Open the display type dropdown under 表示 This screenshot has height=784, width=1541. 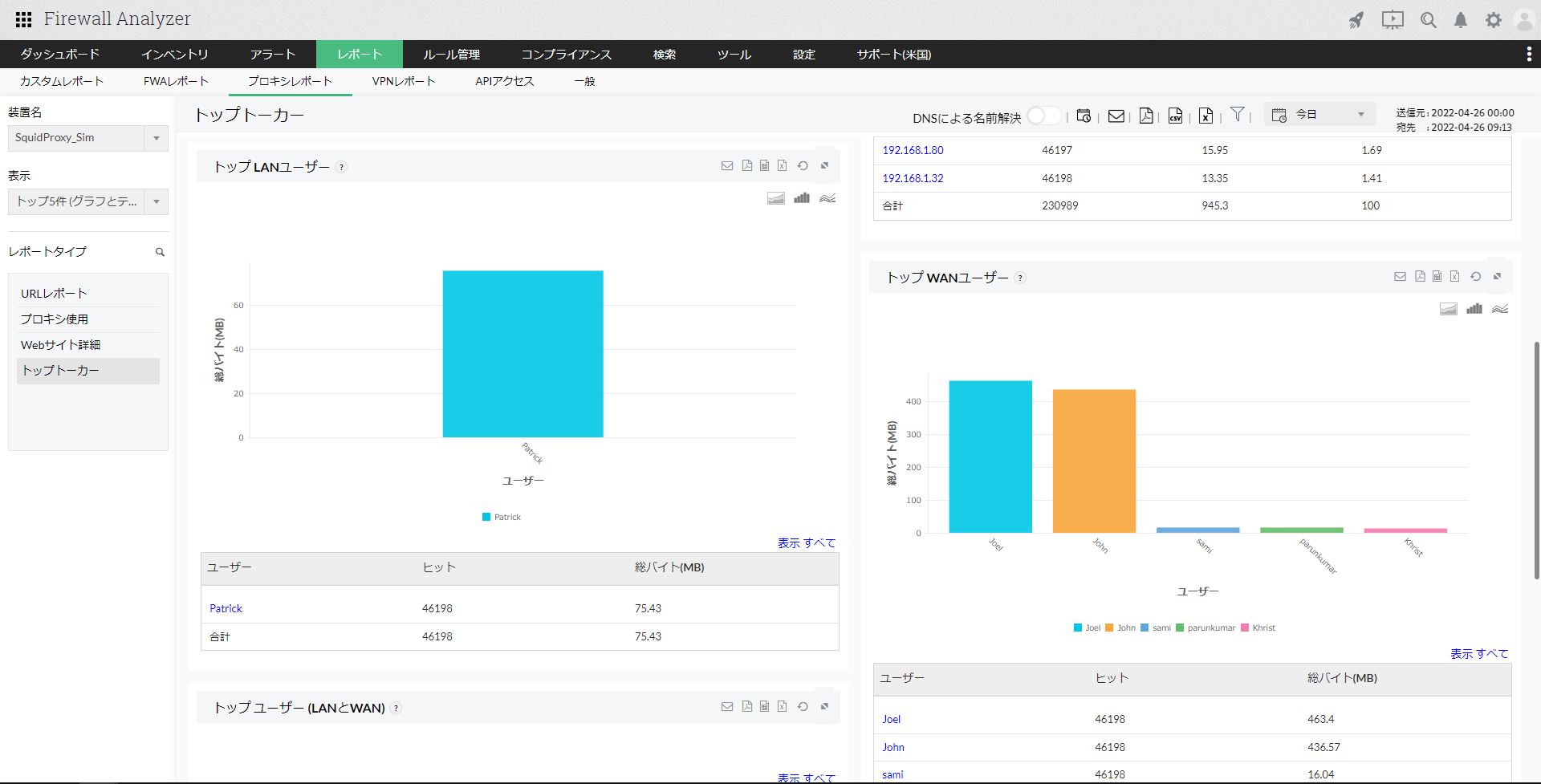157,201
